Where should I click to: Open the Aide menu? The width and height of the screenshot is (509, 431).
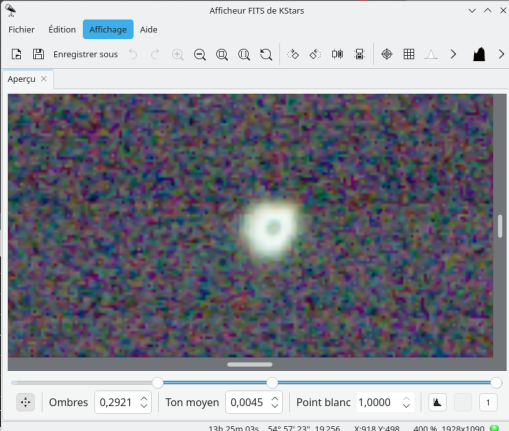(x=148, y=29)
